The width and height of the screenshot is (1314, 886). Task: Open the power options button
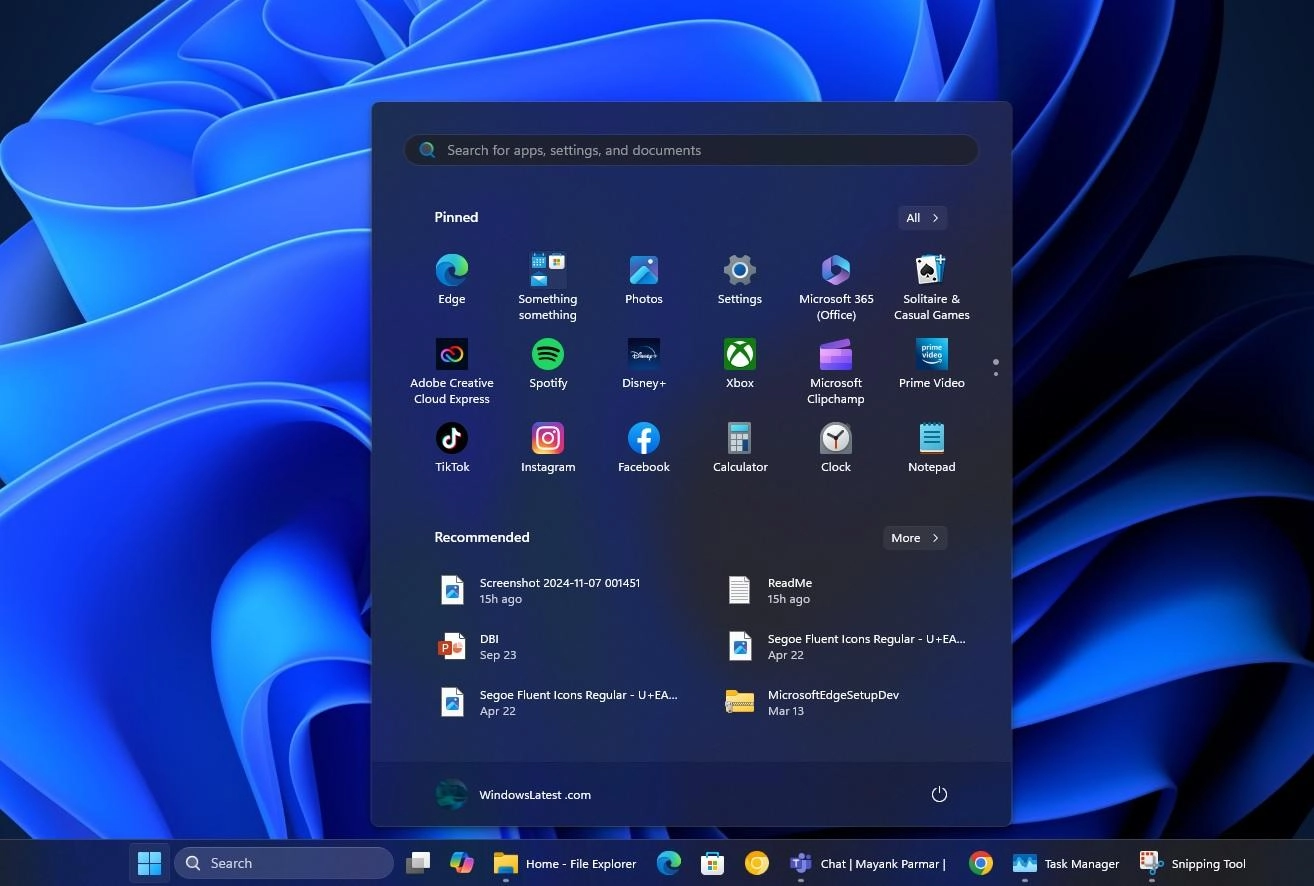tap(938, 793)
